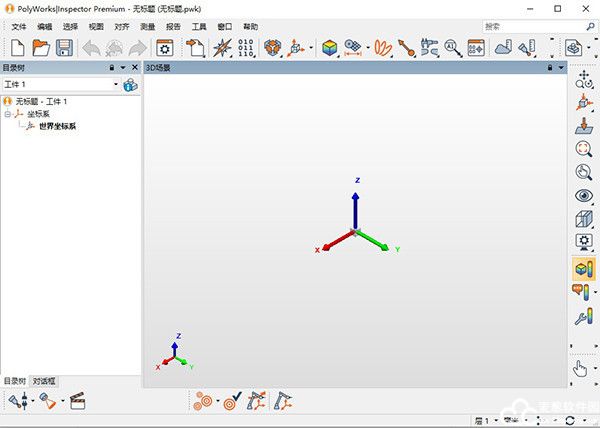Click the magnifier zoom icon in right toolbar

[583, 148]
